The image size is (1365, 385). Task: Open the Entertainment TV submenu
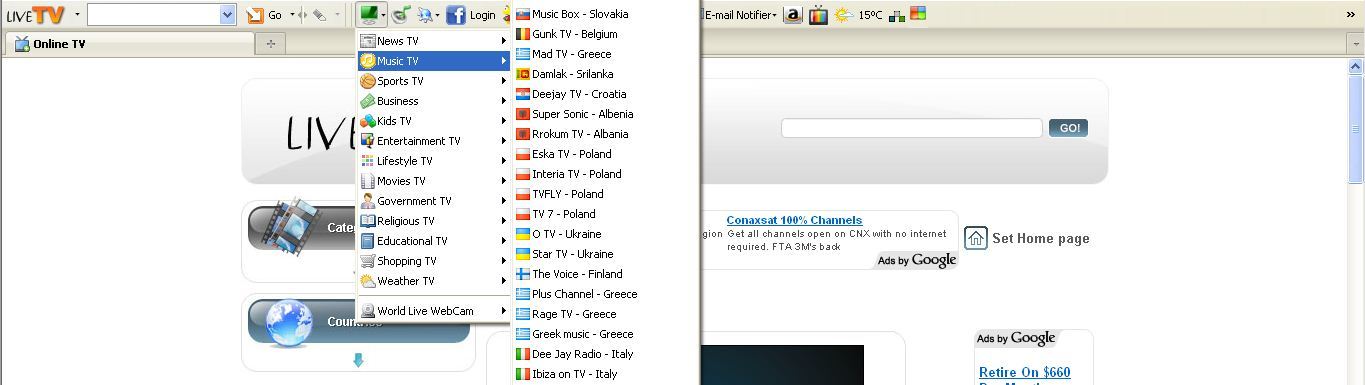[434, 141]
